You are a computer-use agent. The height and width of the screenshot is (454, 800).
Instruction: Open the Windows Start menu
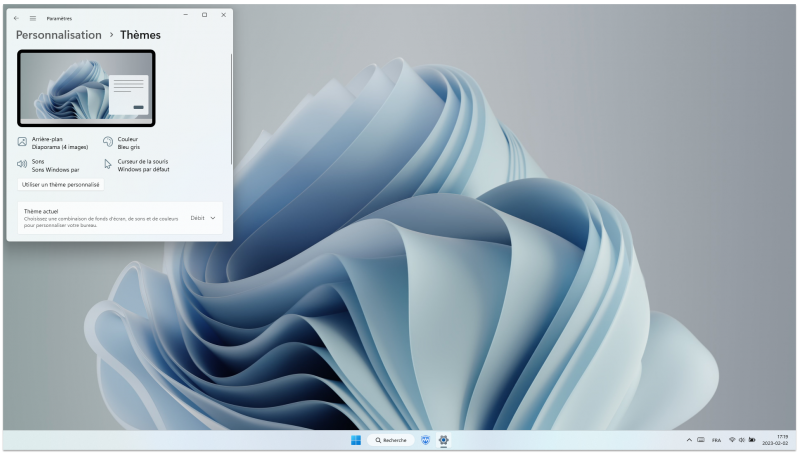[356, 440]
